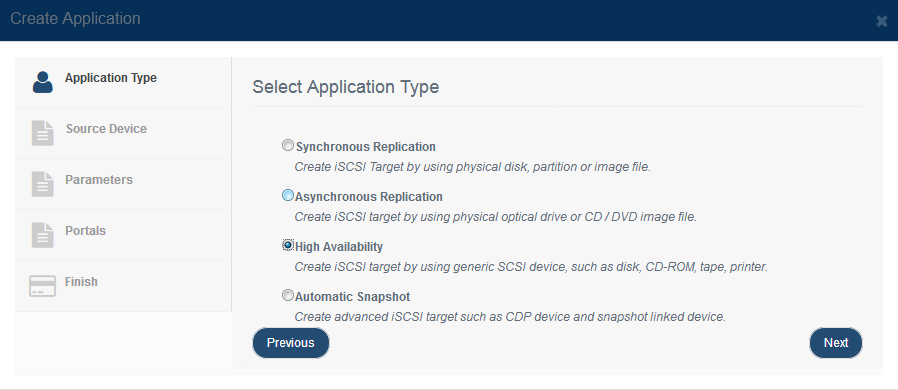Select the Asynchronous Replication radio button
Viewport: 898px width, 390px height.
pos(288,195)
